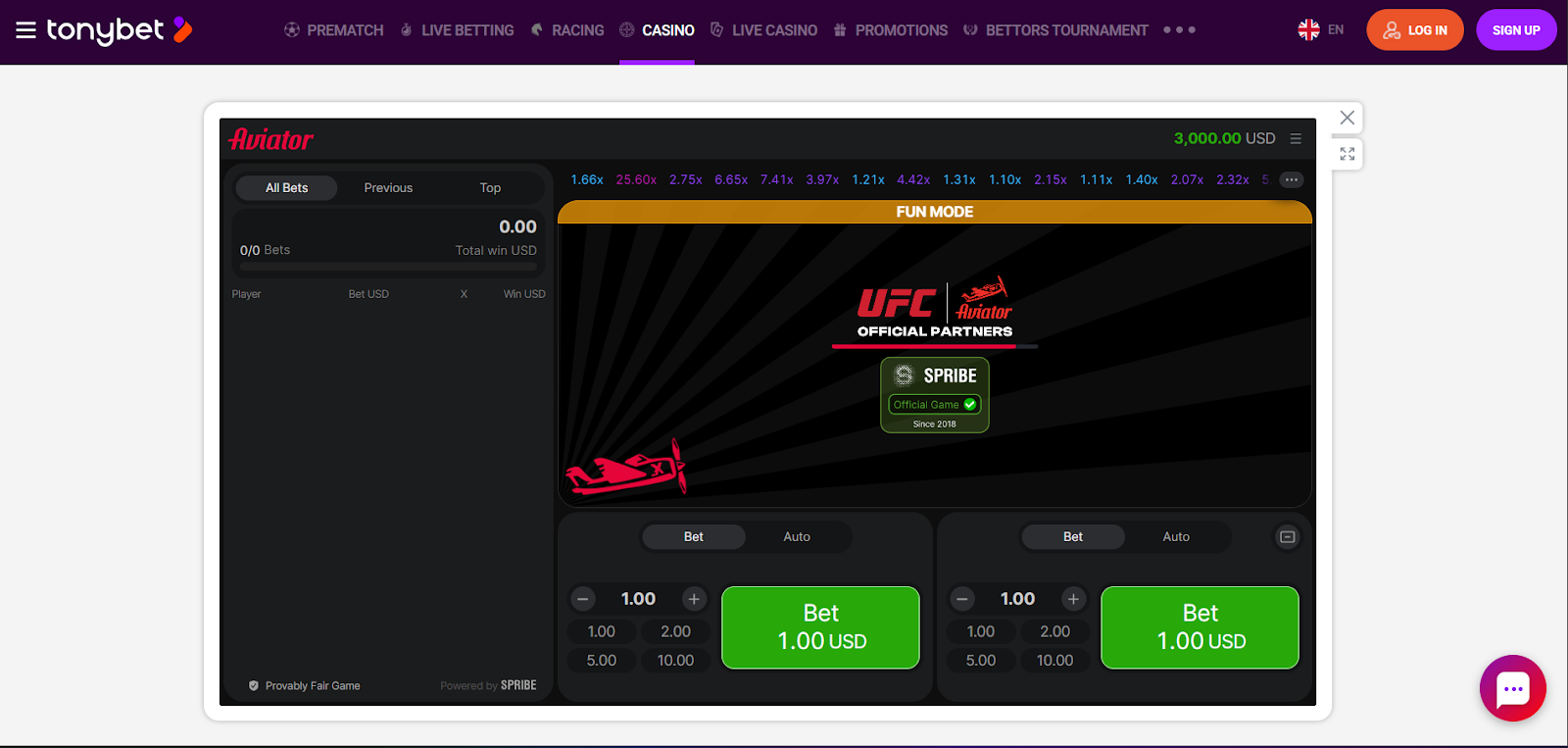Open the EN language selector
The image size is (1568, 748).
coord(1320,30)
